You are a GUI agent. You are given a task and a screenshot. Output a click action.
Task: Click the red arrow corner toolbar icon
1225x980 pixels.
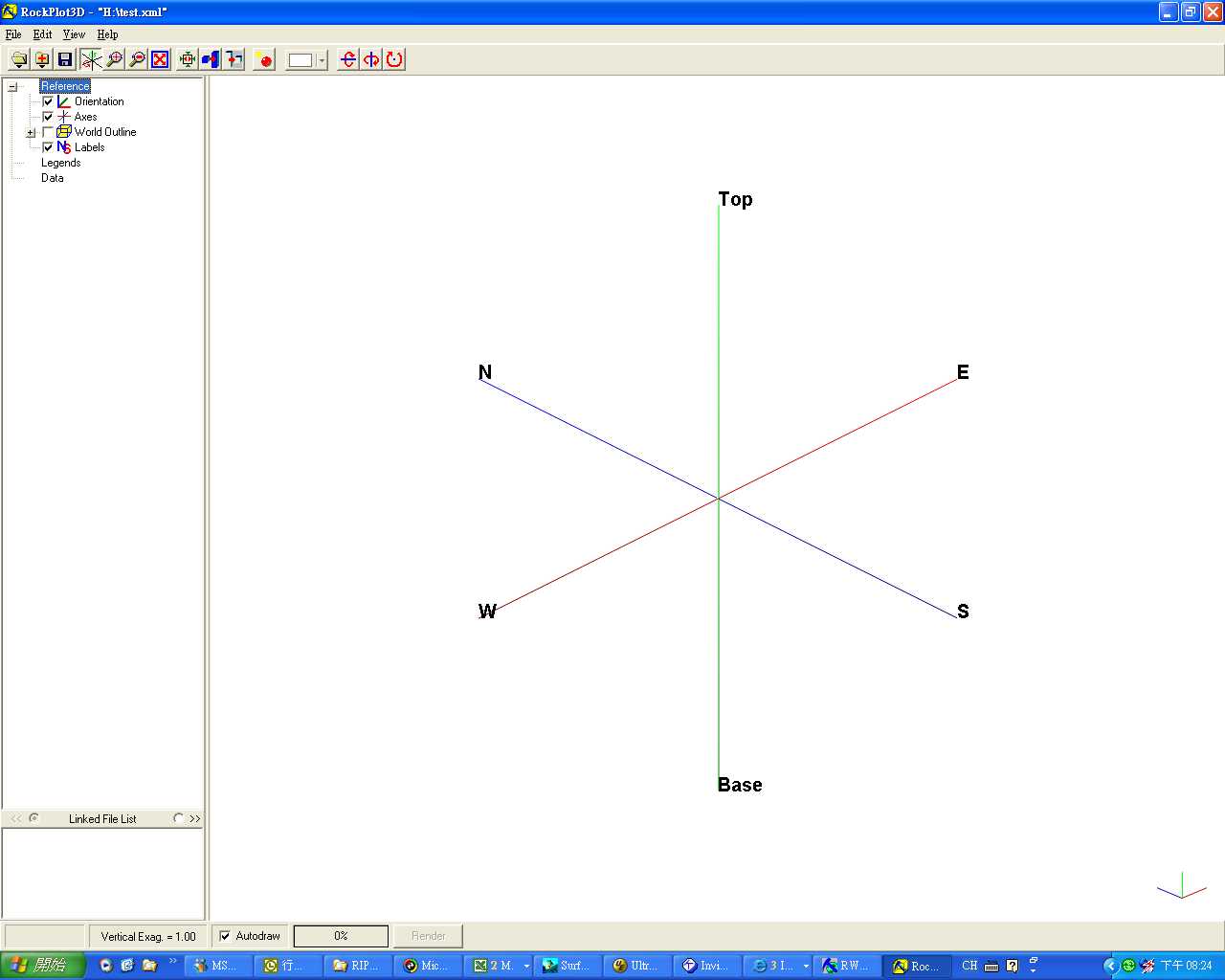click(234, 59)
